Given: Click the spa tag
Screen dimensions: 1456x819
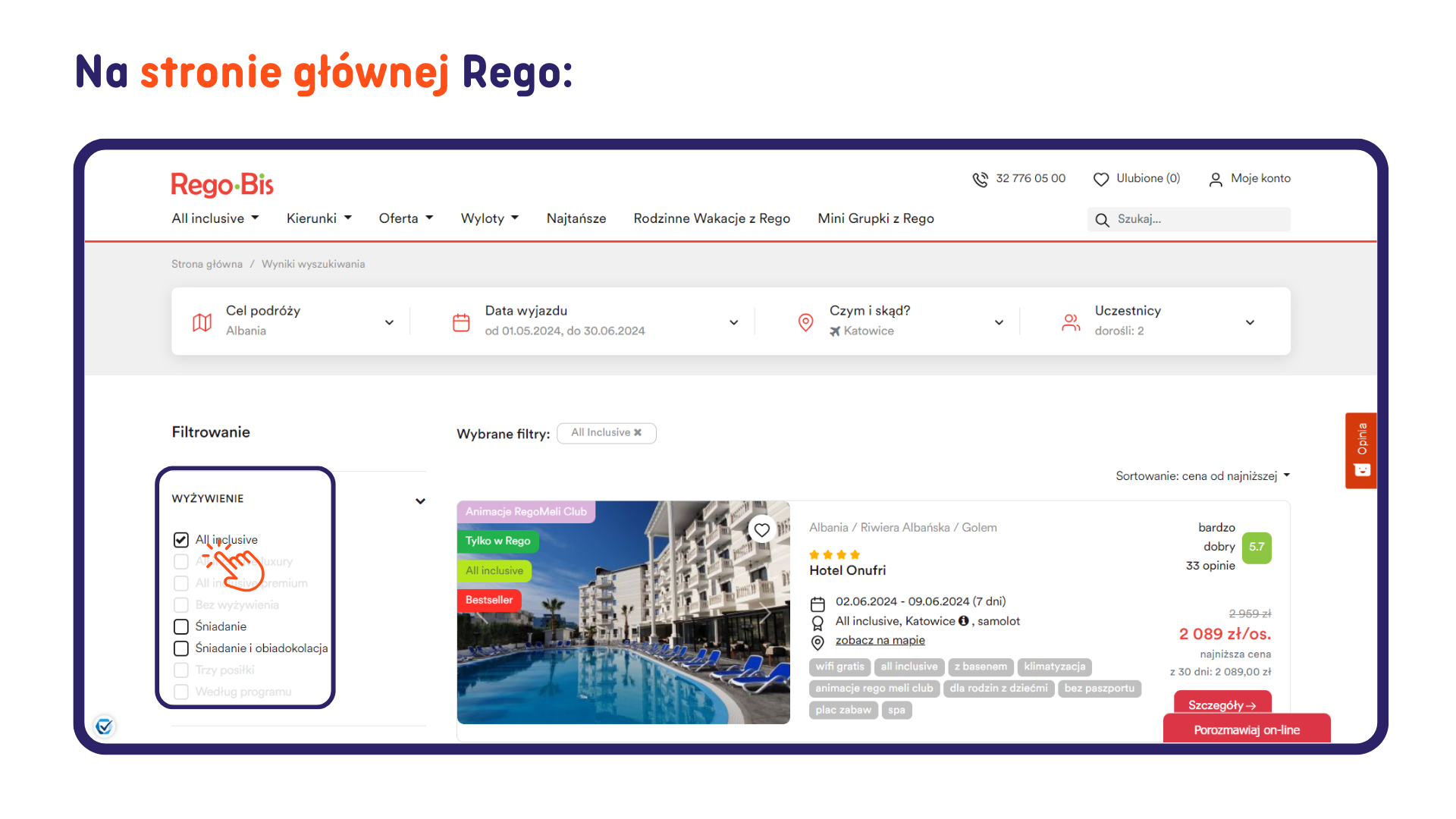Looking at the screenshot, I should click(x=896, y=711).
